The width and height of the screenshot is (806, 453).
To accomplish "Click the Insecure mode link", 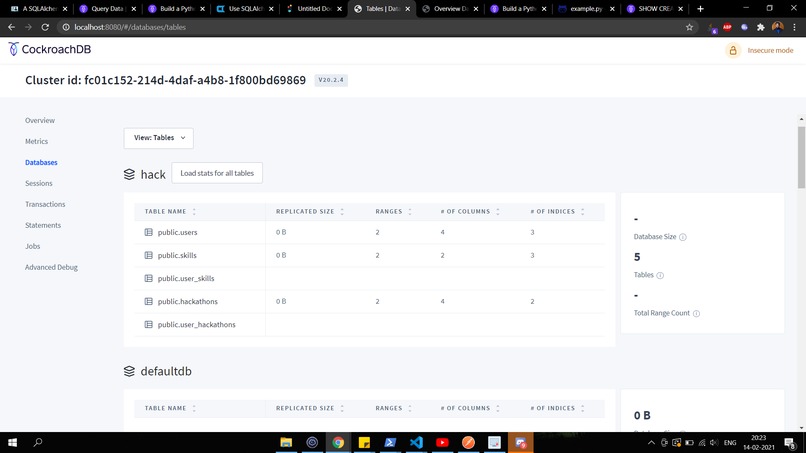I will pyautogui.click(x=770, y=50).
